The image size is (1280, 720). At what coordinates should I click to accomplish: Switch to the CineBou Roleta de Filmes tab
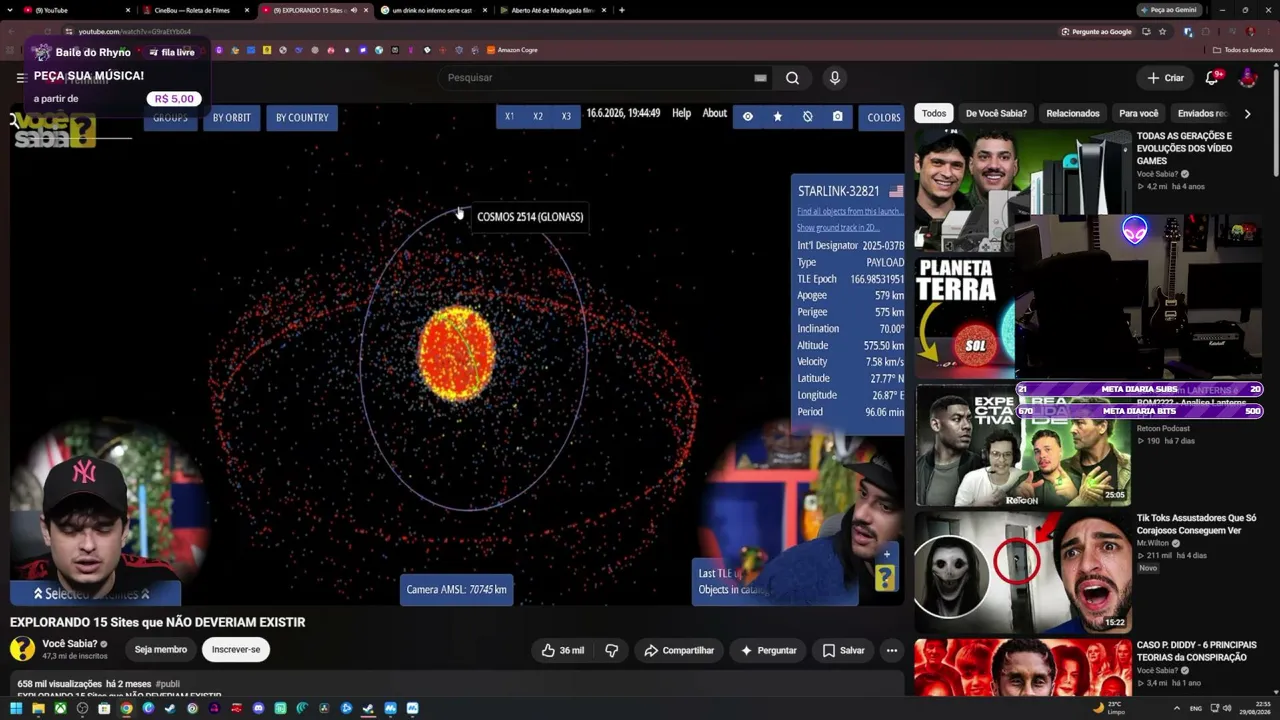coord(195,10)
